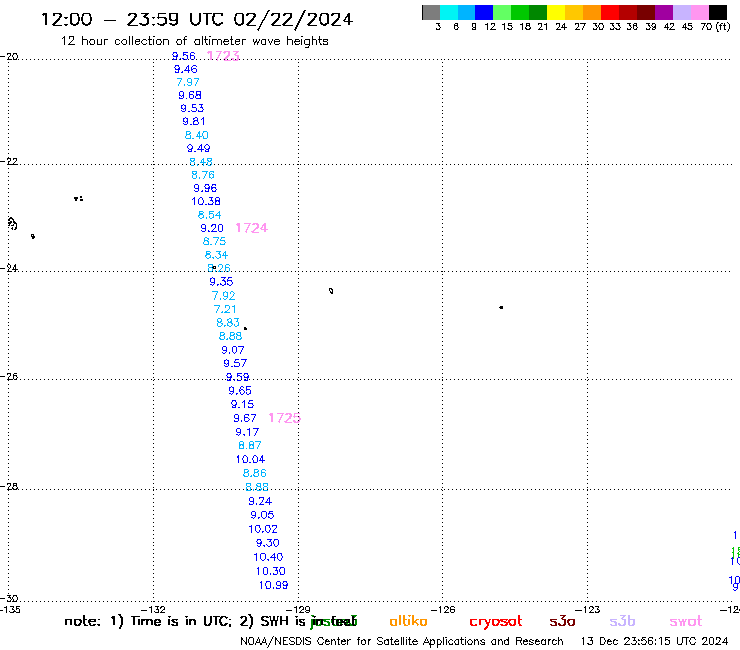Select the 8.75 wave height value
Screen dimensions: 740x650
click(x=214, y=241)
